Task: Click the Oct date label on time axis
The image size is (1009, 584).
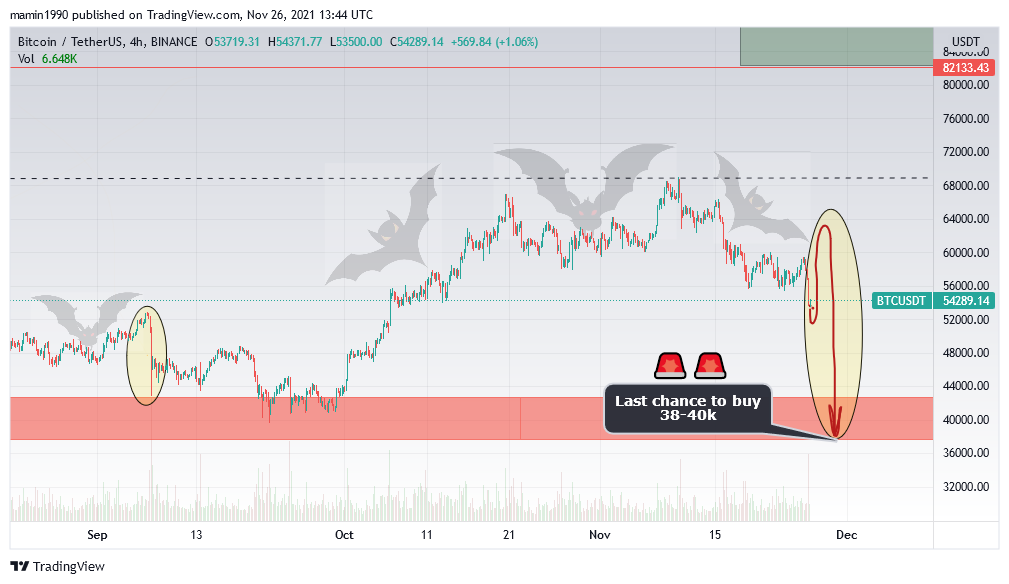Action: click(x=344, y=534)
